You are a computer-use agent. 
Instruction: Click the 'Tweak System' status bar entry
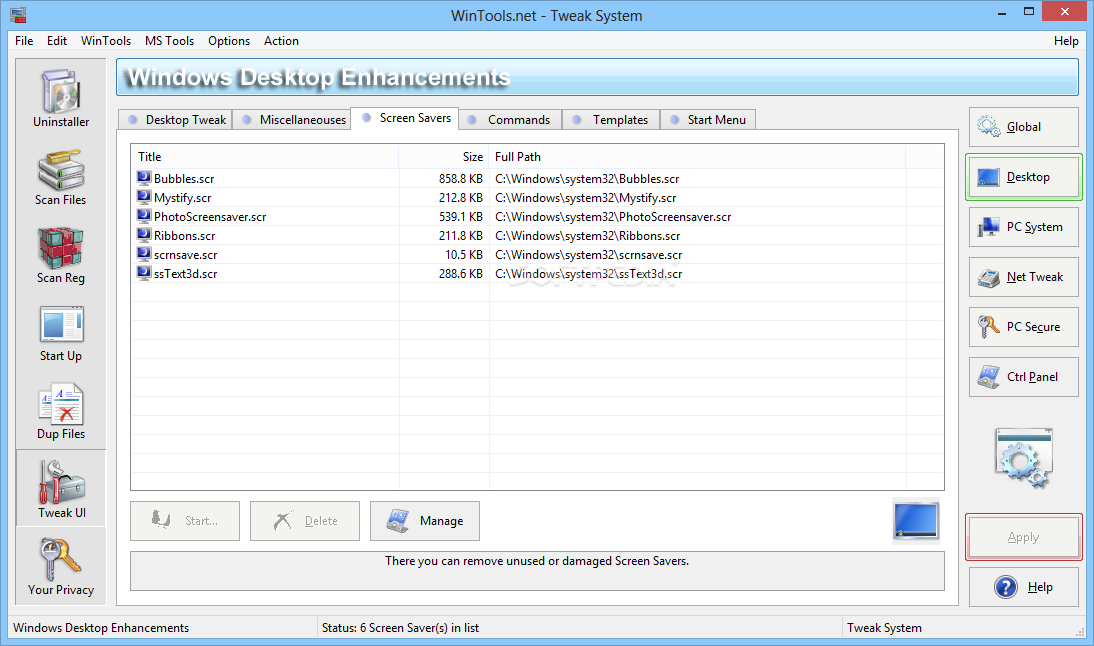884,628
